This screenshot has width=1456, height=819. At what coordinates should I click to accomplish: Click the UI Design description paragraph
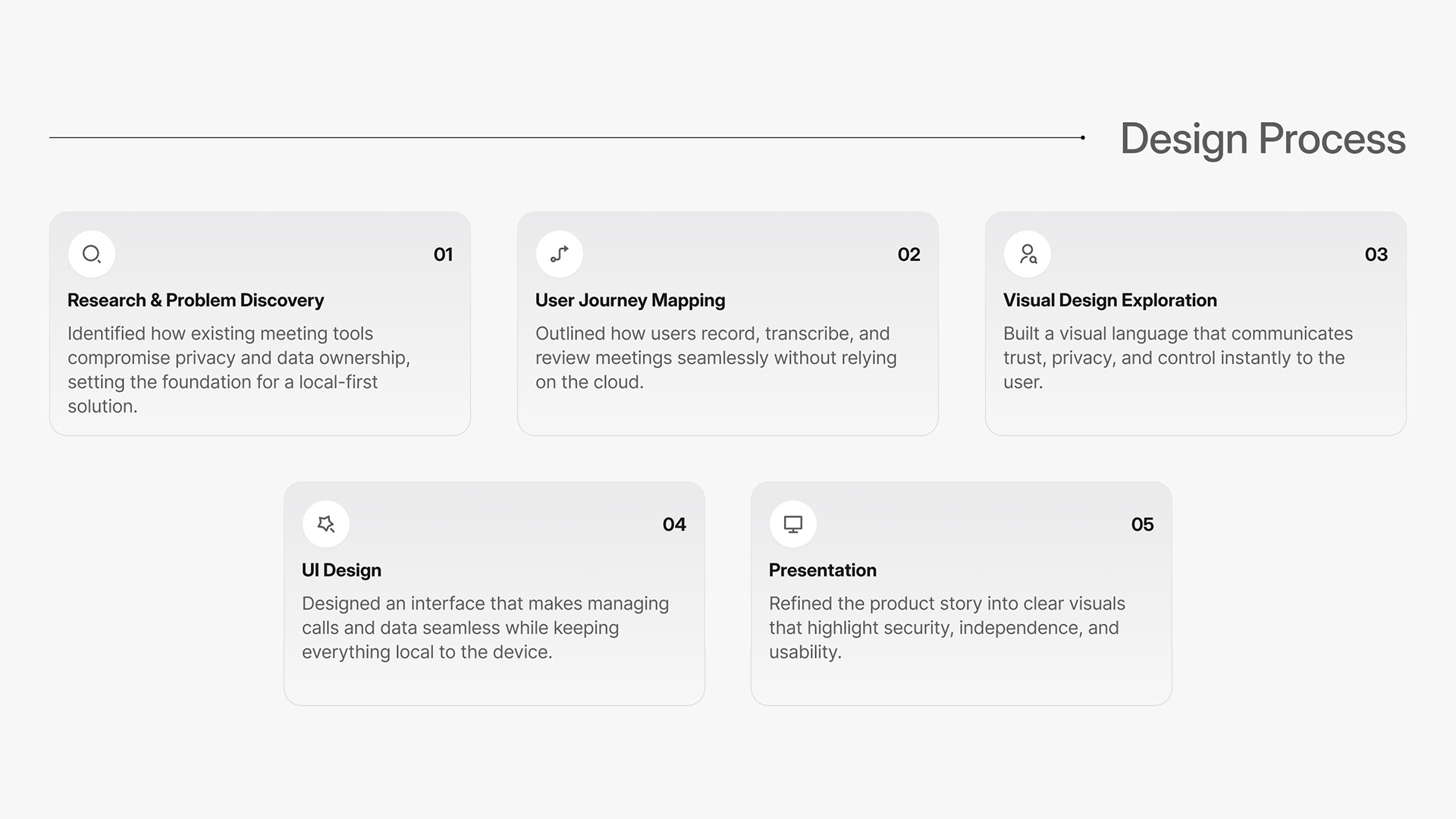coord(485,627)
